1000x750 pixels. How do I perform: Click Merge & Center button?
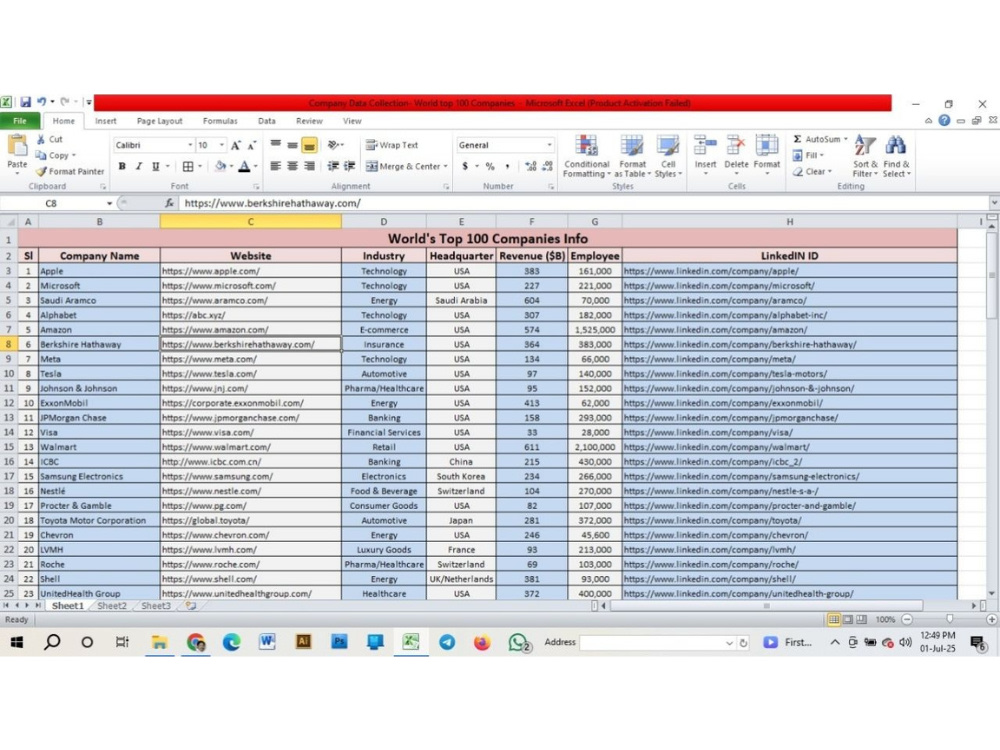(x=402, y=166)
